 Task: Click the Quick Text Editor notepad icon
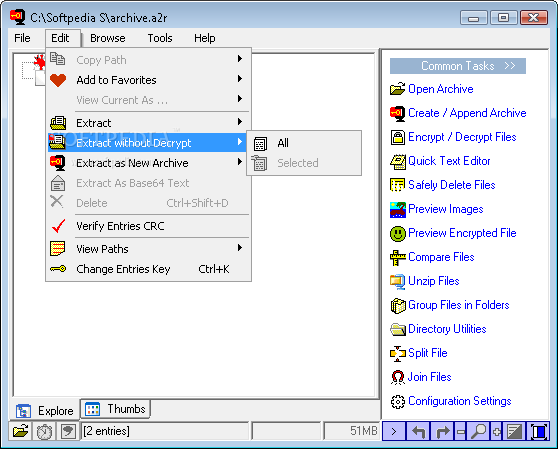[398, 161]
